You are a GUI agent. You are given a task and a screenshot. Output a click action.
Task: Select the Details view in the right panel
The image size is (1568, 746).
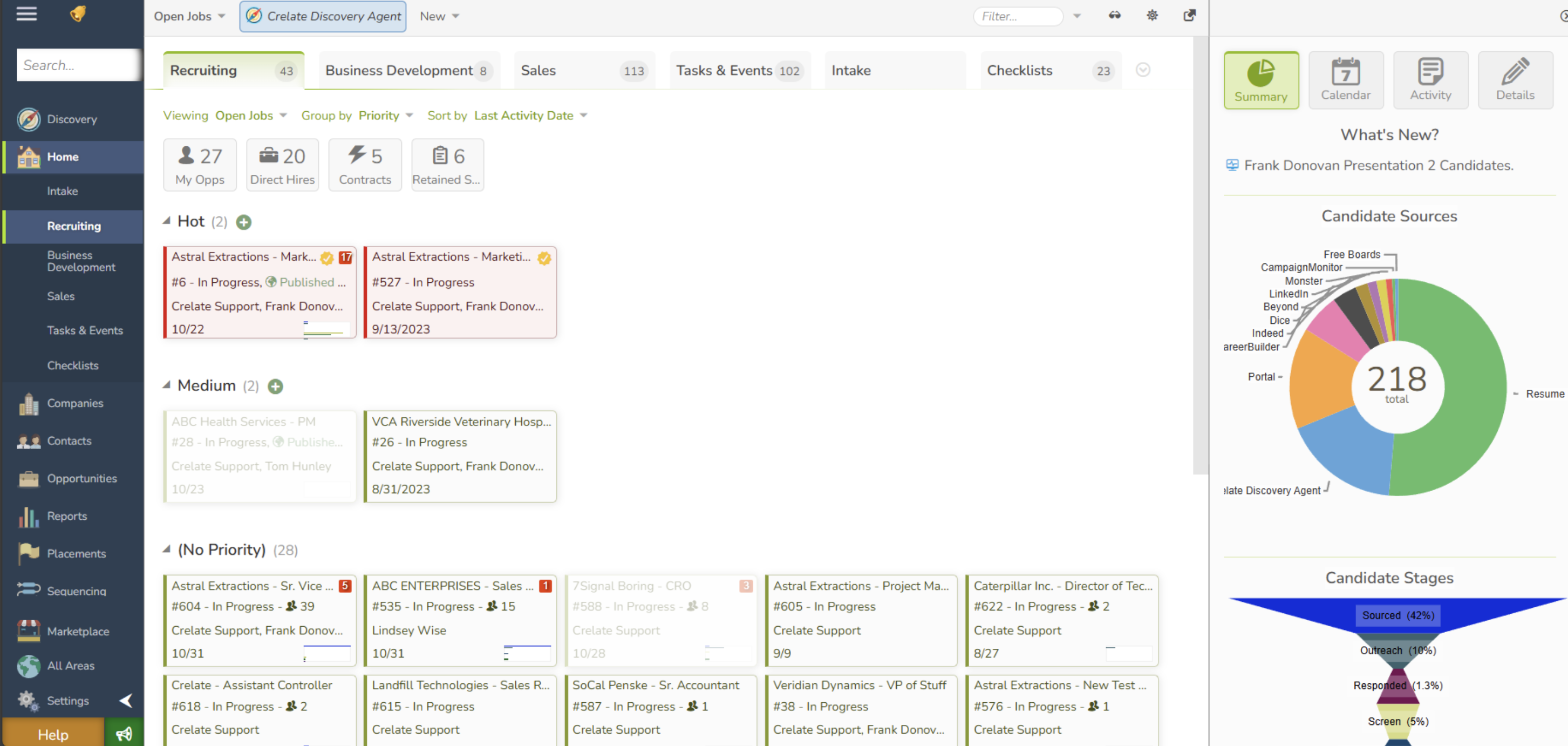point(1515,80)
